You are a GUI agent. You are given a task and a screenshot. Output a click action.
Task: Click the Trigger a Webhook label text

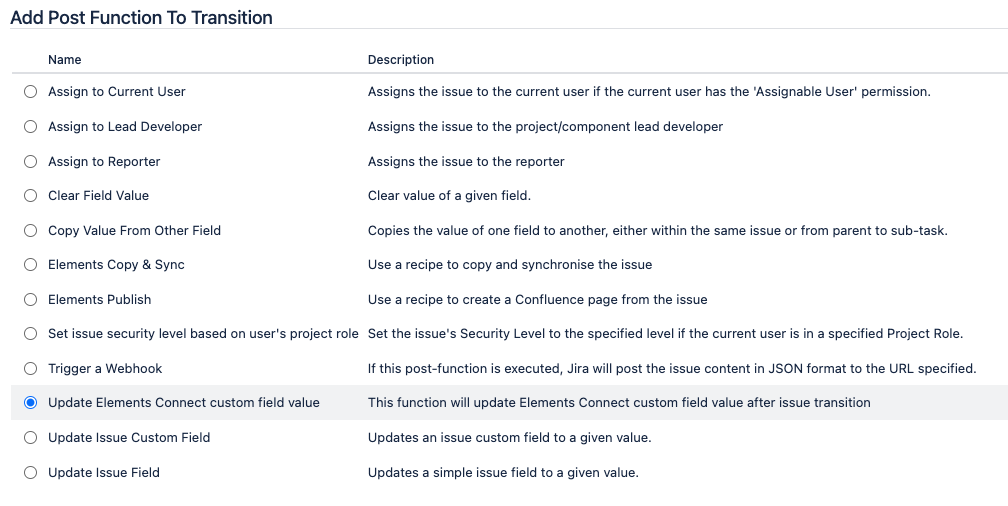(x=105, y=369)
